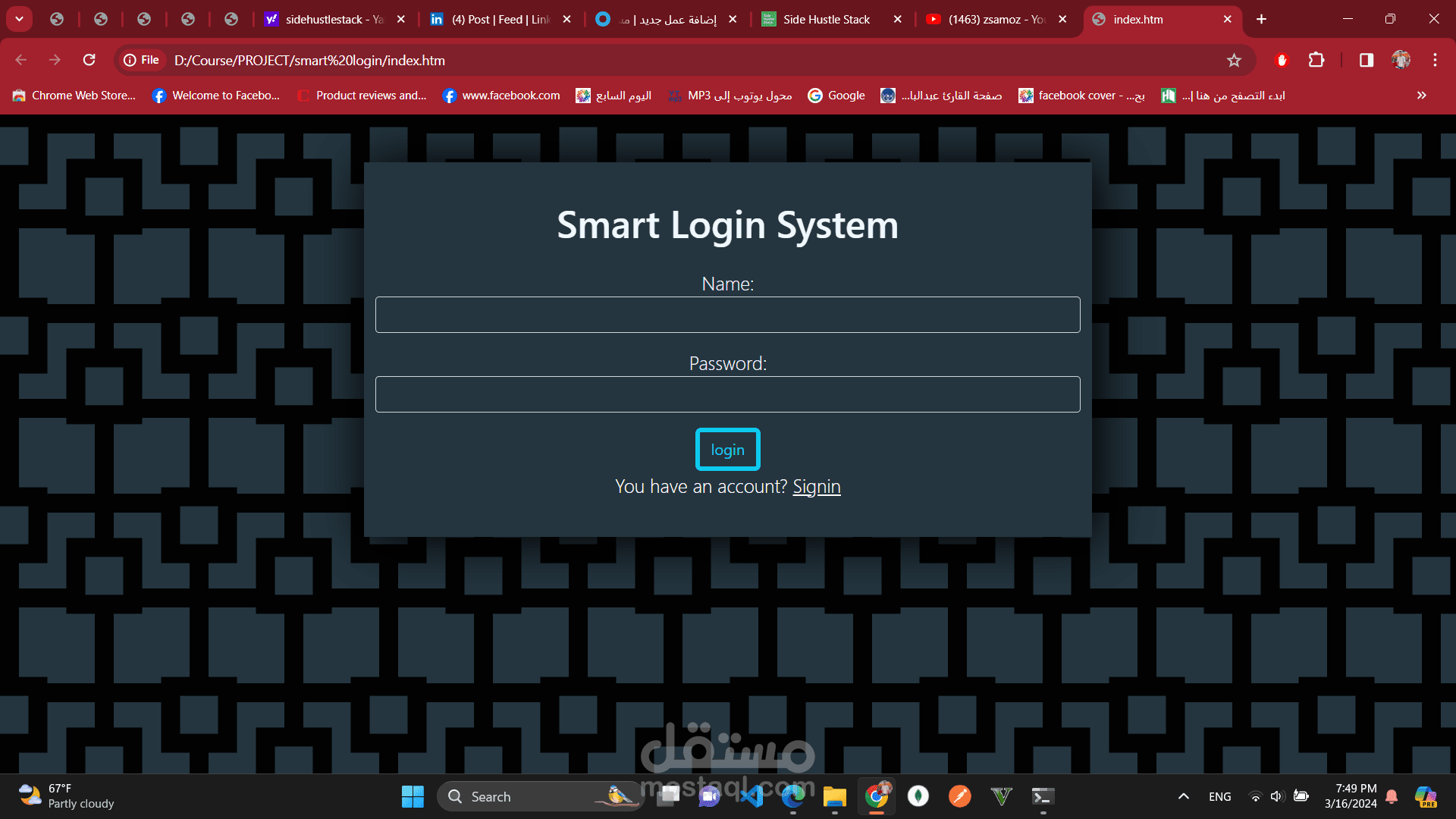1456x819 pixels.
Task: Open Postman from taskbar
Action: (960, 796)
